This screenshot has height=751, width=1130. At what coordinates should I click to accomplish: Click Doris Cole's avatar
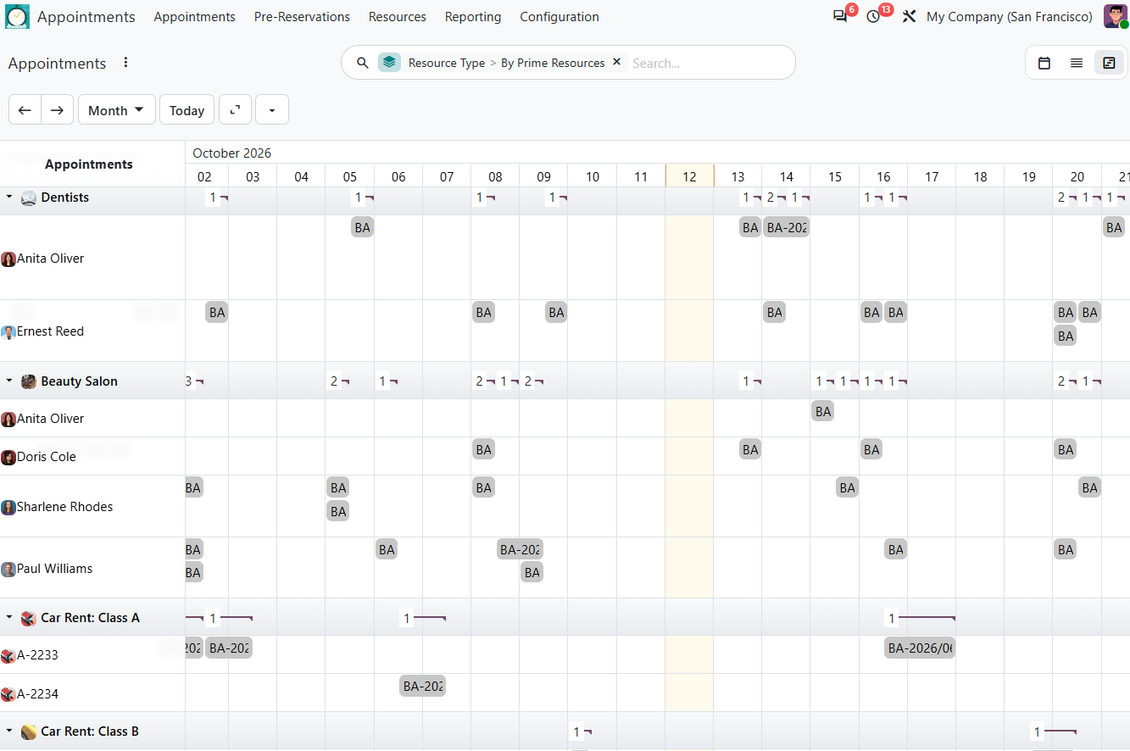[8, 457]
